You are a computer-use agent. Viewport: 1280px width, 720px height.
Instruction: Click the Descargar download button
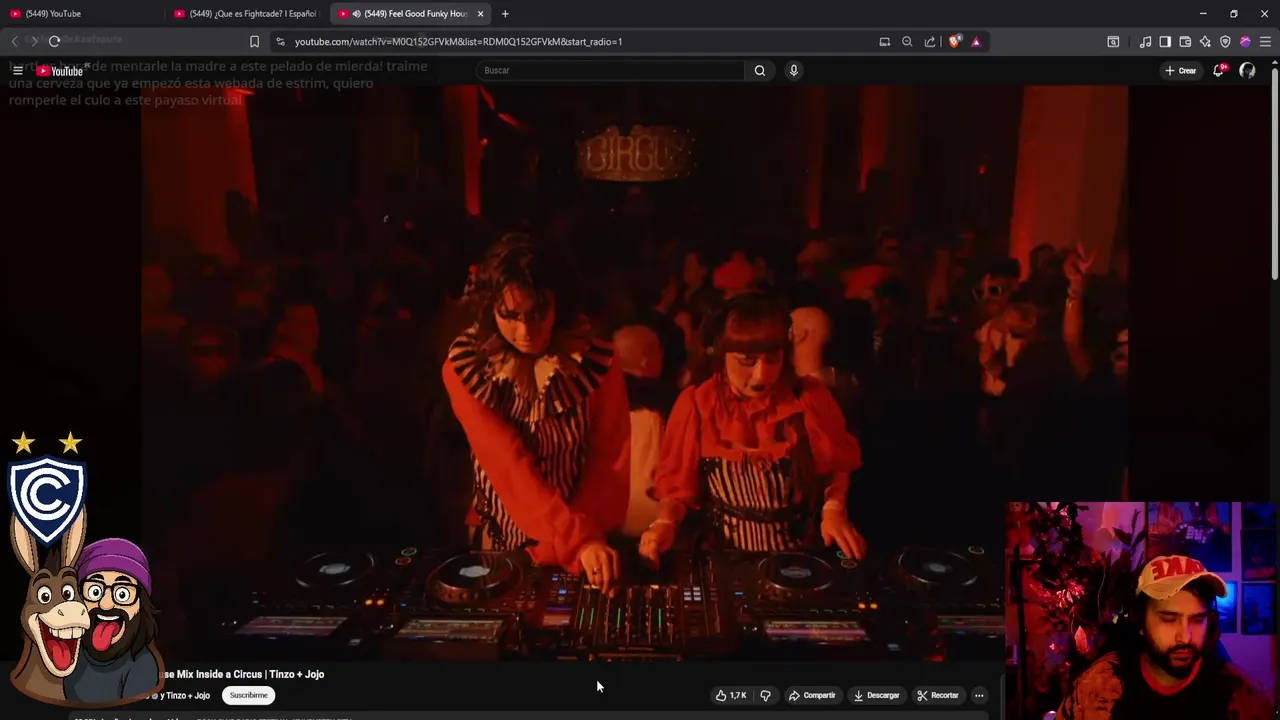(876, 695)
